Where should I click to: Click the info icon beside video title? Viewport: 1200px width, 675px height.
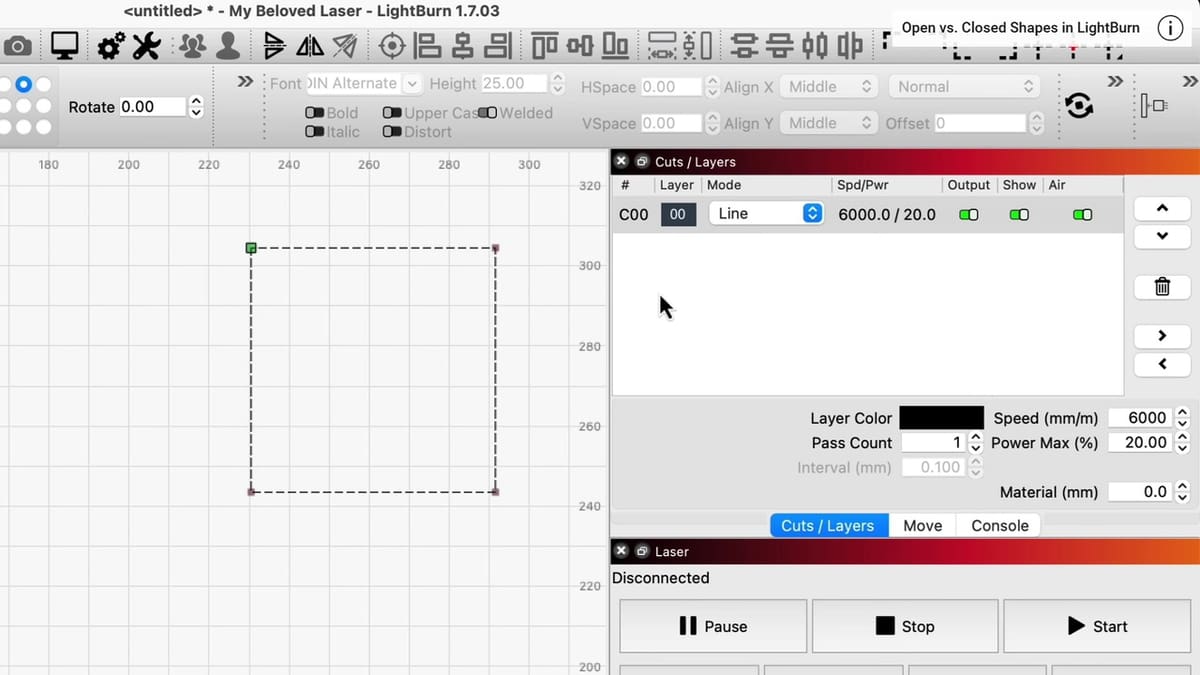point(1169,28)
